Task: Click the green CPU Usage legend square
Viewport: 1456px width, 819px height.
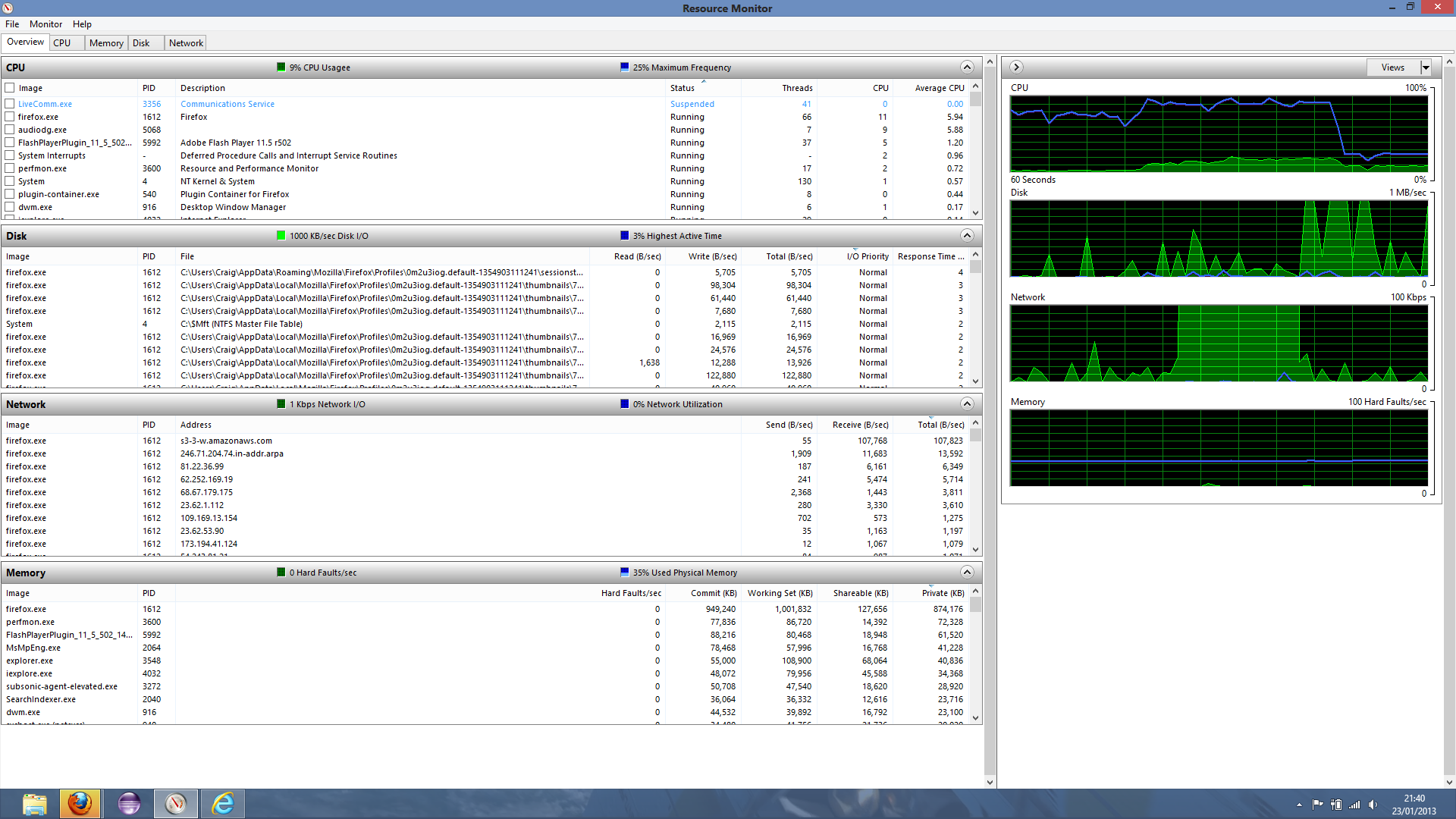Action: [281, 67]
